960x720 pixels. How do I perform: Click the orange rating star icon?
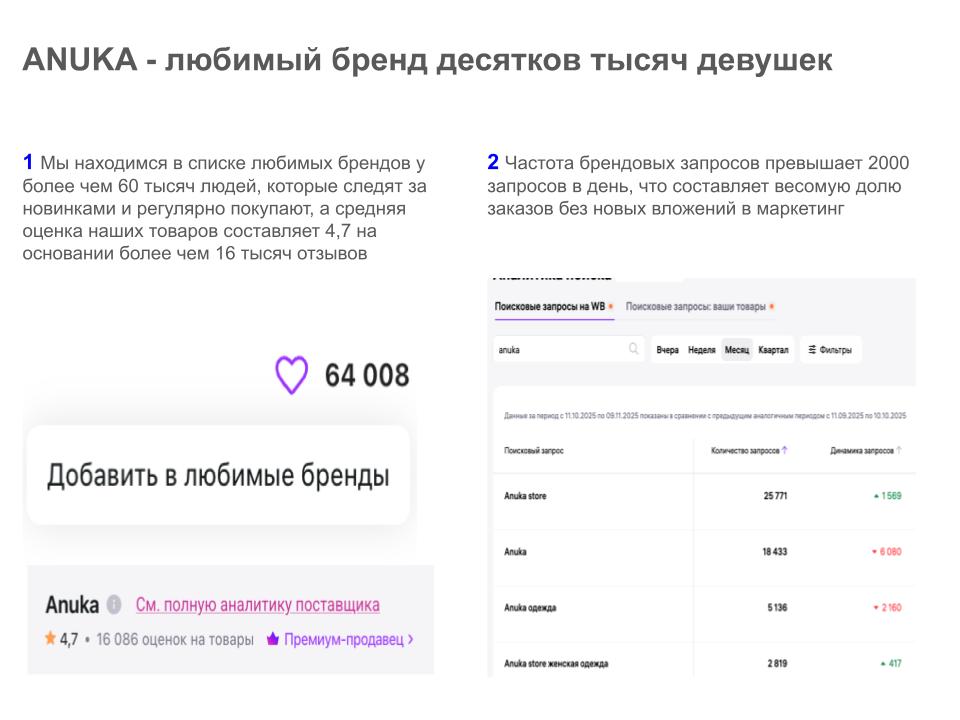[50, 639]
